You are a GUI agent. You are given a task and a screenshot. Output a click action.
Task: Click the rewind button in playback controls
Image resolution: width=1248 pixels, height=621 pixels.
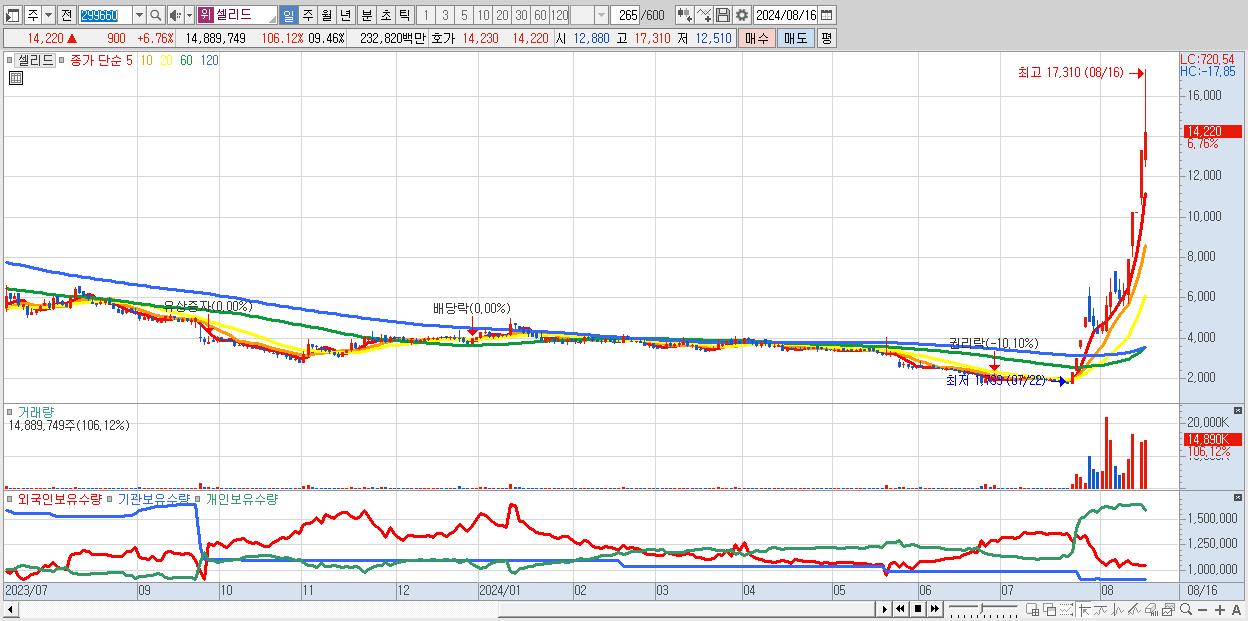(x=901, y=608)
